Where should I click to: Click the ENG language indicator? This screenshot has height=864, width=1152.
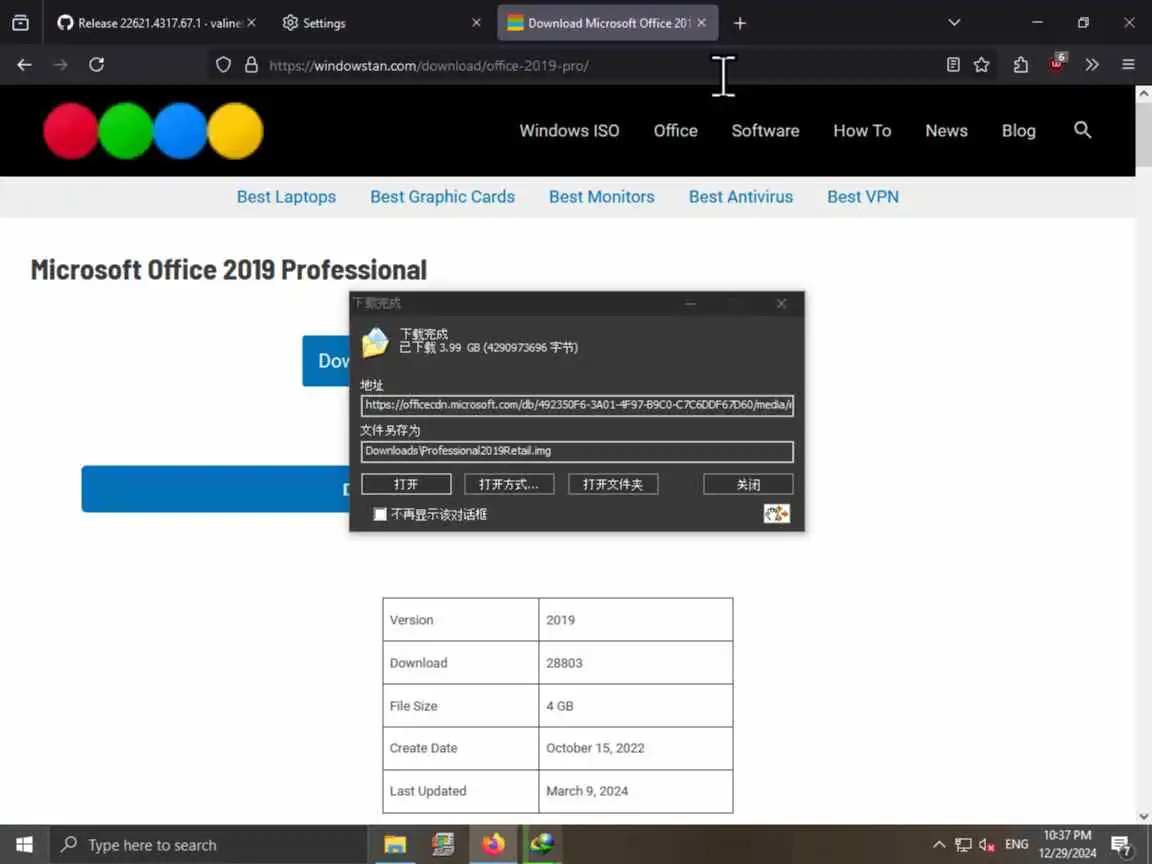pyautogui.click(x=1017, y=845)
